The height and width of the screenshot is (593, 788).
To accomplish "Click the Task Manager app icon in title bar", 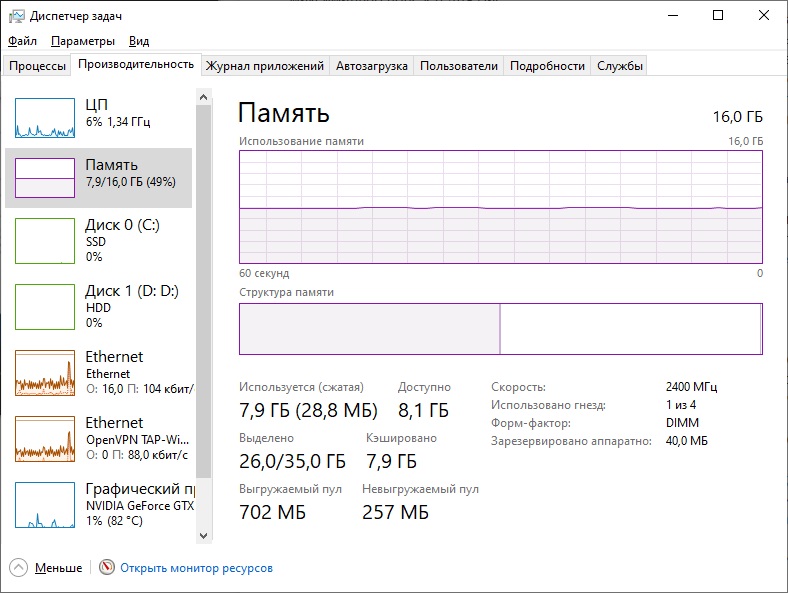I will pyautogui.click(x=16, y=16).
